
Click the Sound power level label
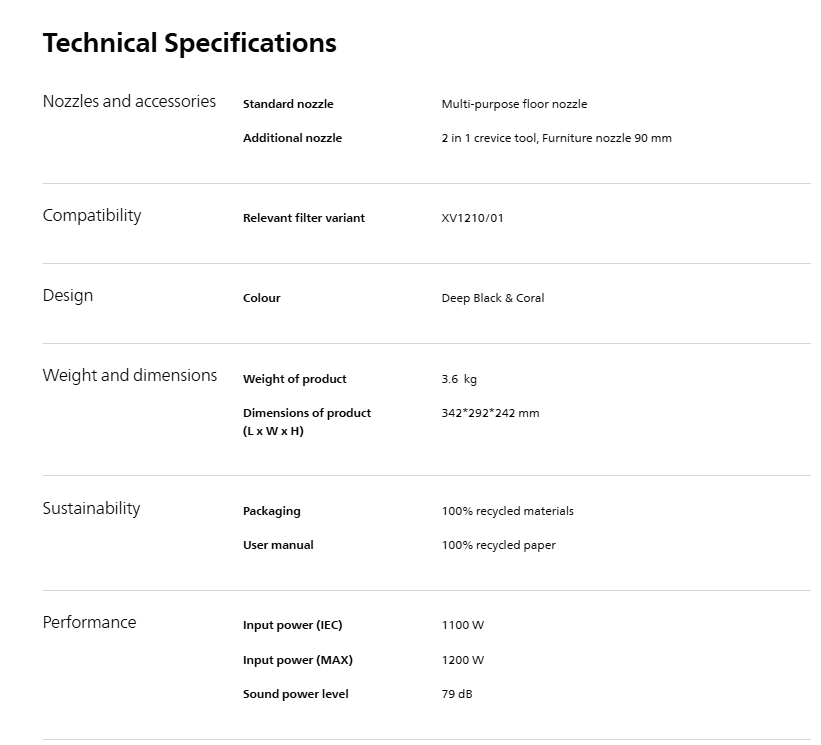point(296,694)
